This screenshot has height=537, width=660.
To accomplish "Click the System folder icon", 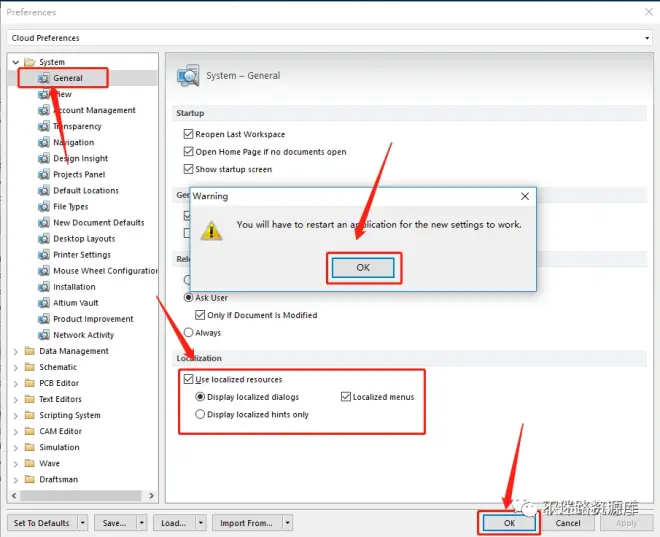I will pos(29,62).
